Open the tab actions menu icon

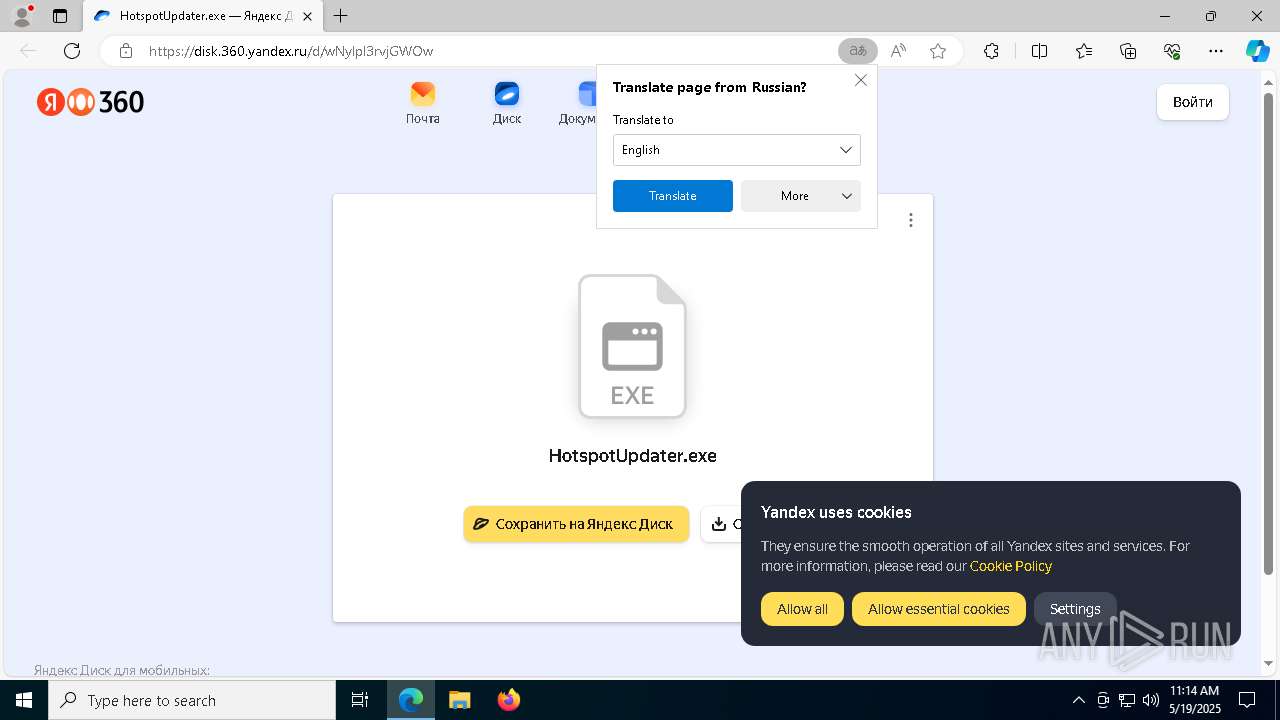coord(60,16)
